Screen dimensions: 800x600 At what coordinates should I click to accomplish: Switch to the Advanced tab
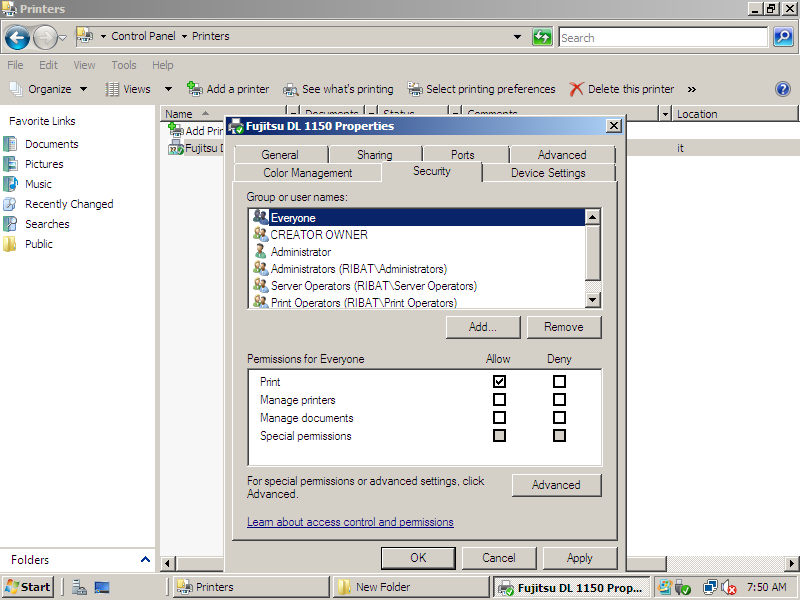tap(562, 155)
